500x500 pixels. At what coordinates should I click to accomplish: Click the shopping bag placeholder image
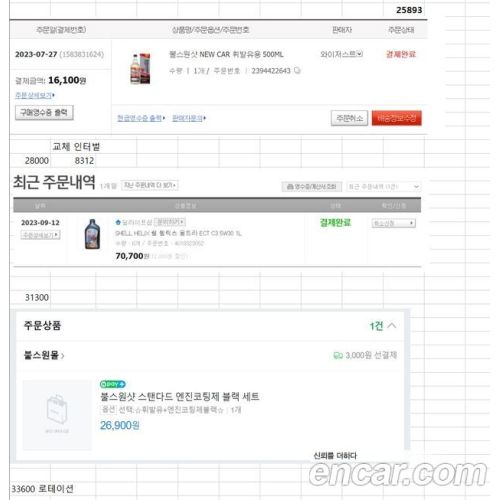(x=57, y=415)
